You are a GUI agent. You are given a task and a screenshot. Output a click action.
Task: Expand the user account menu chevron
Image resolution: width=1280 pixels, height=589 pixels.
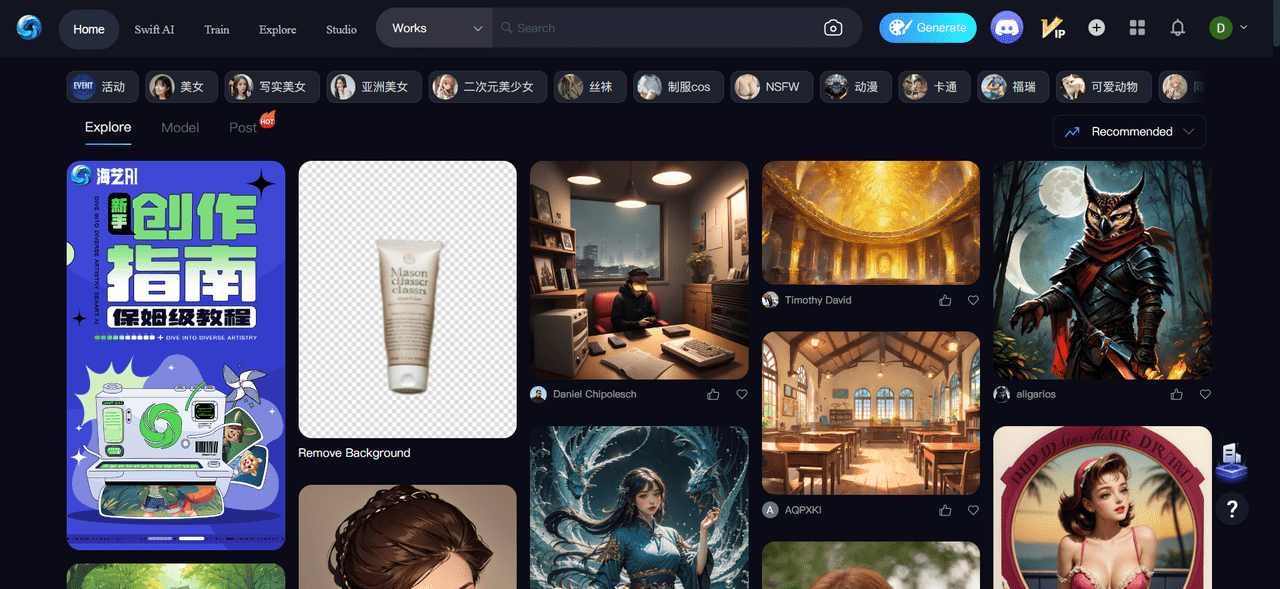1244,28
